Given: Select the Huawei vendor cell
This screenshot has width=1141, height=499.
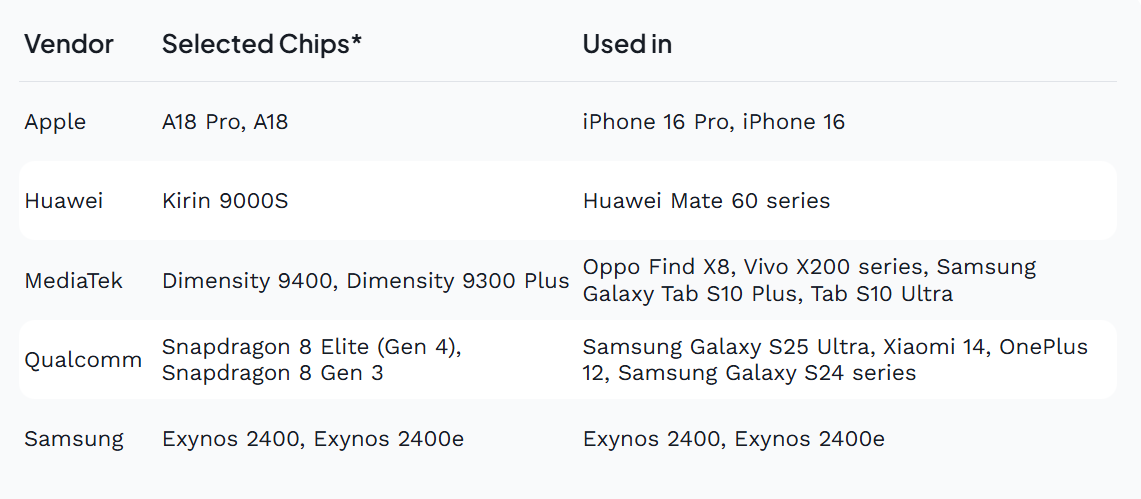Looking at the screenshot, I should click(63, 201).
